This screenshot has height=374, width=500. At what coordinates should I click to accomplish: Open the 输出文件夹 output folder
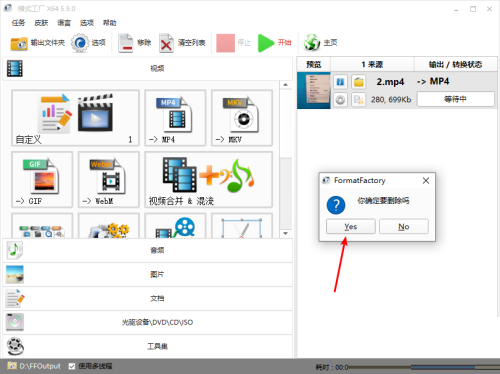point(19,43)
